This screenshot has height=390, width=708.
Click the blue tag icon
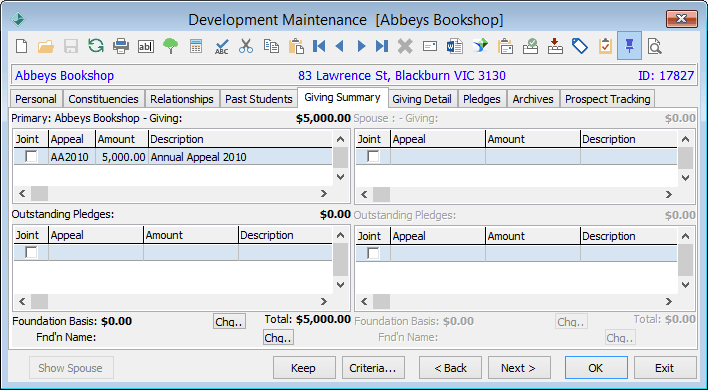coord(580,46)
